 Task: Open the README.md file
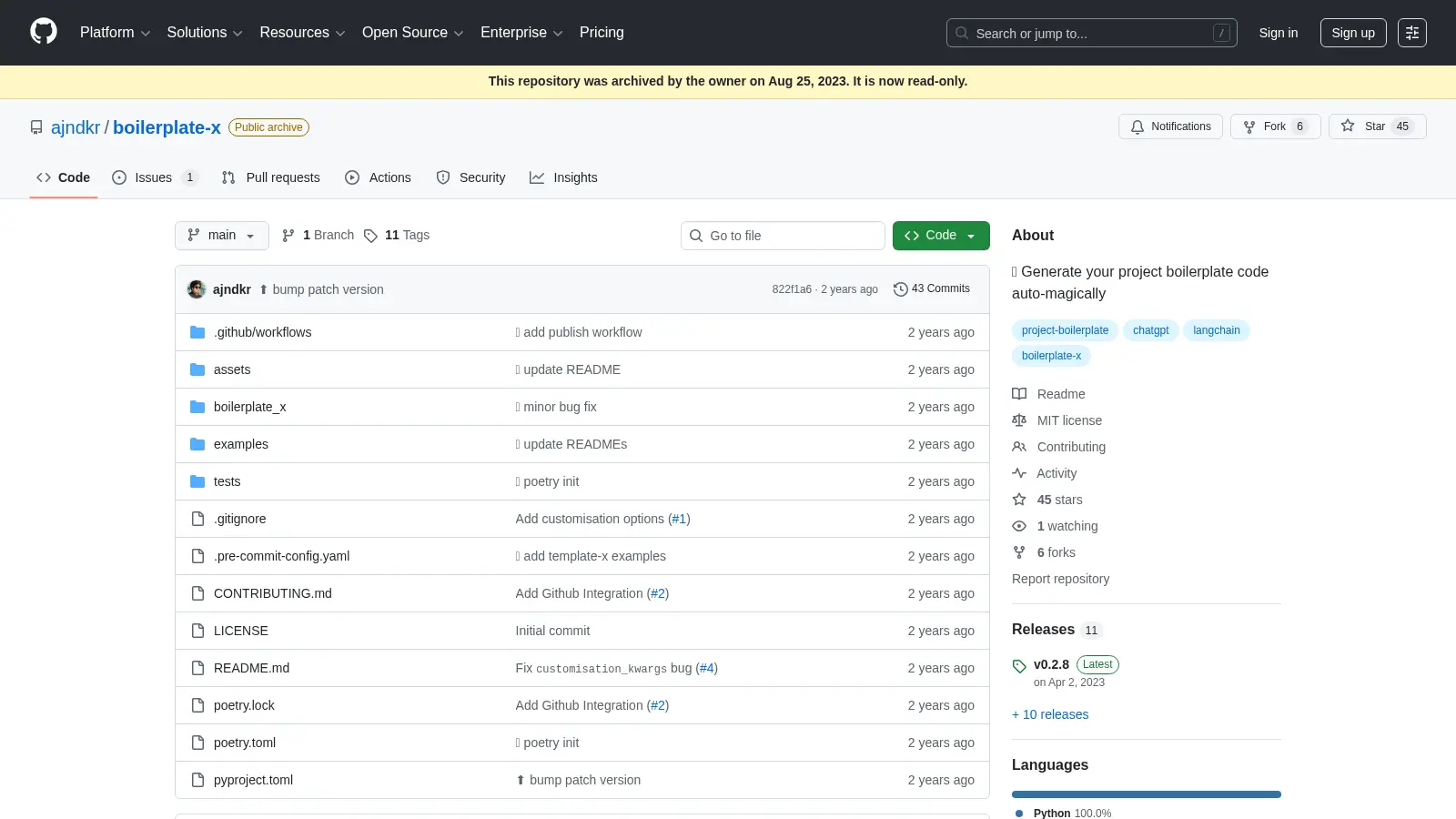click(251, 668)
